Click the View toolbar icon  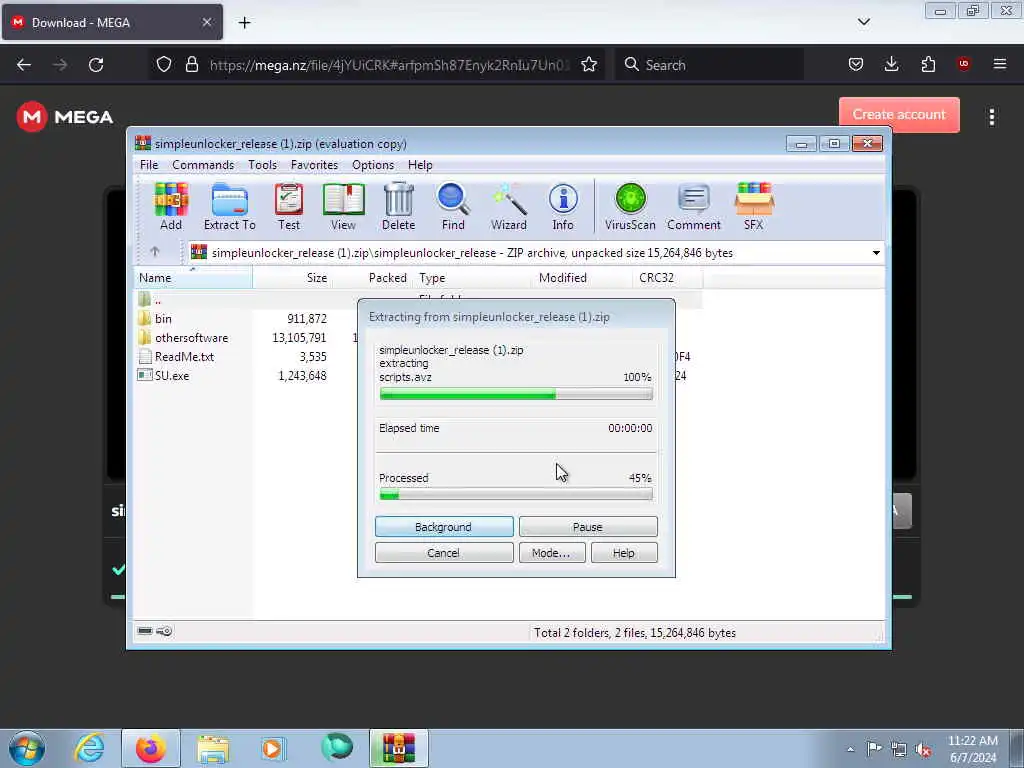tap(344, 206)
